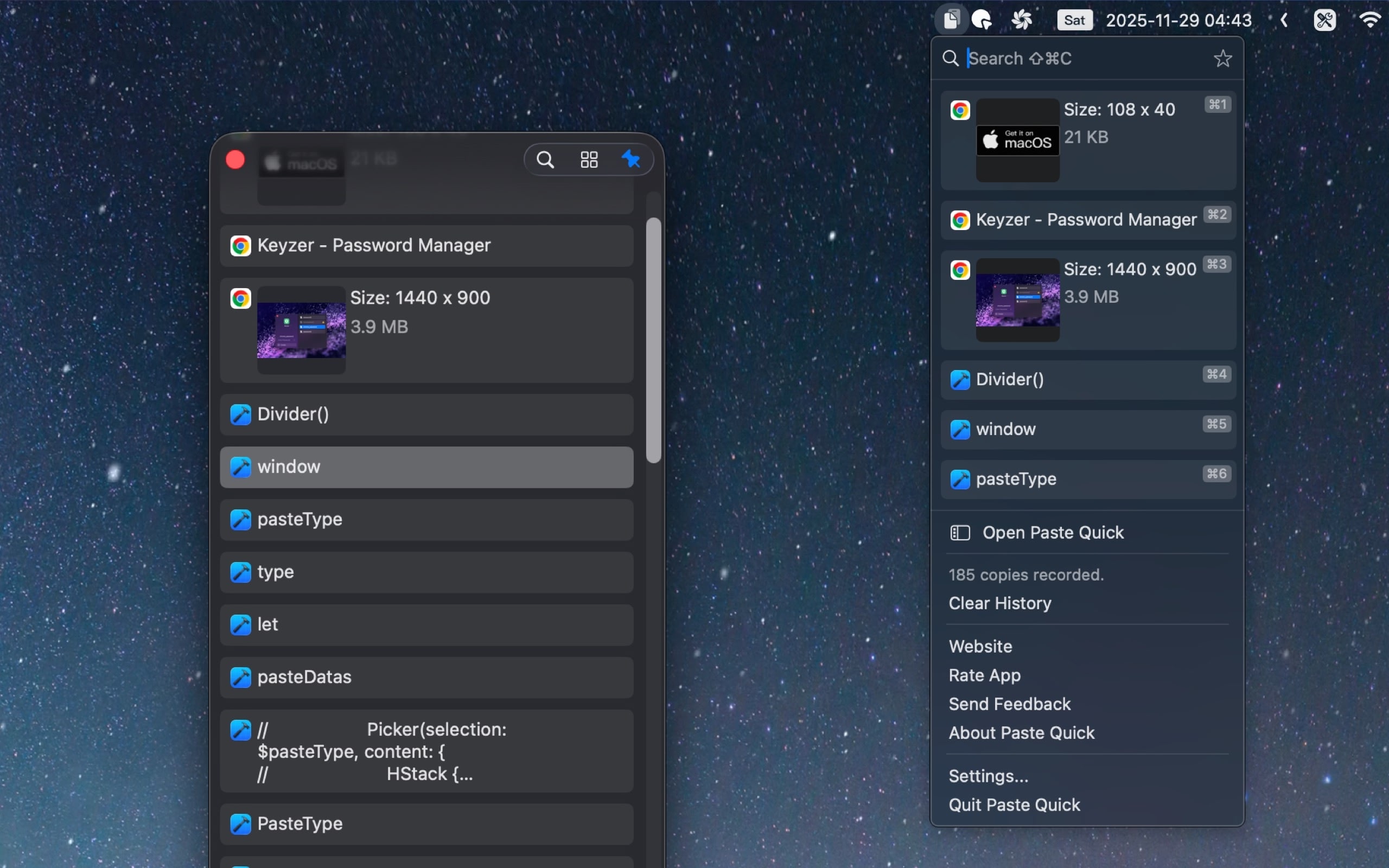
Task: Expand hidden menu bar items chevron
Action: 1284,20
